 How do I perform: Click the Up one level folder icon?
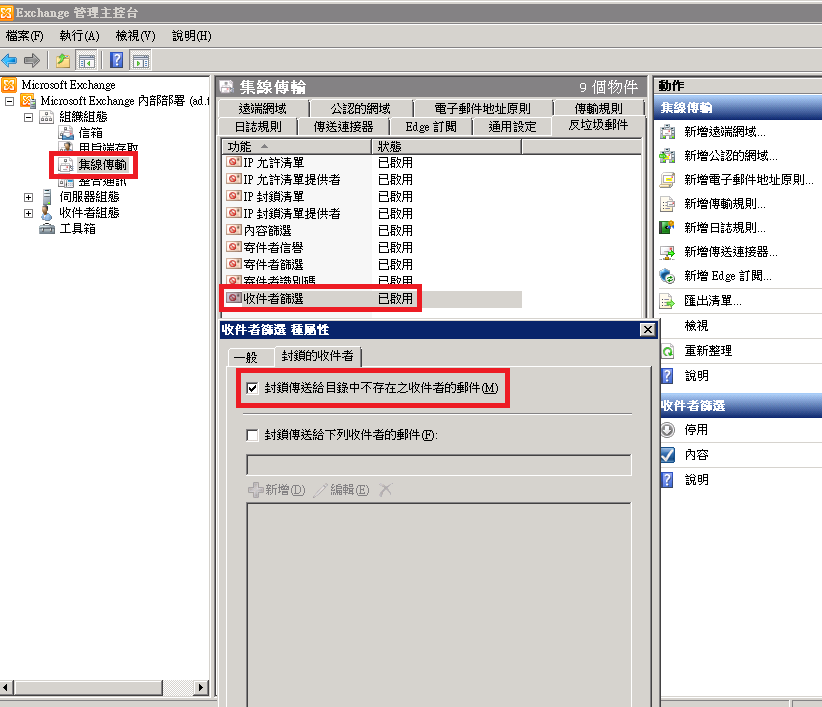63,61
